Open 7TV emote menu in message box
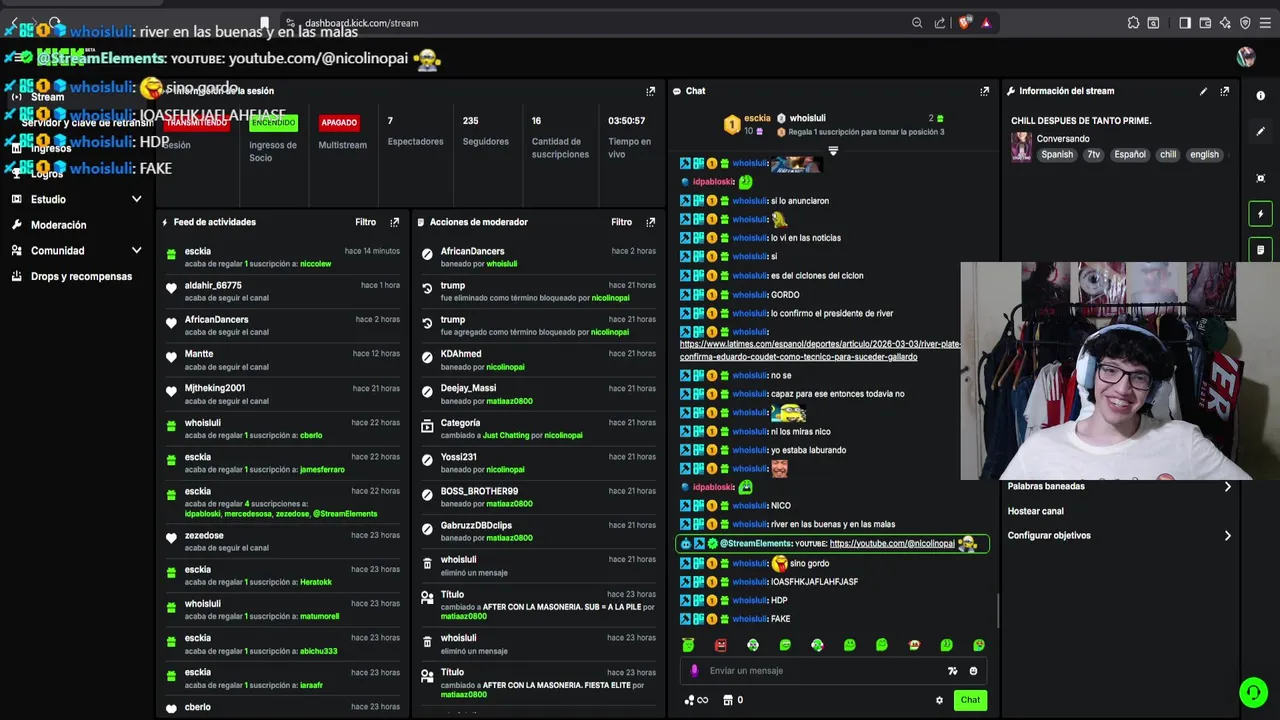The width and height of the screenshot is (1280, 720). pos(952,671)
